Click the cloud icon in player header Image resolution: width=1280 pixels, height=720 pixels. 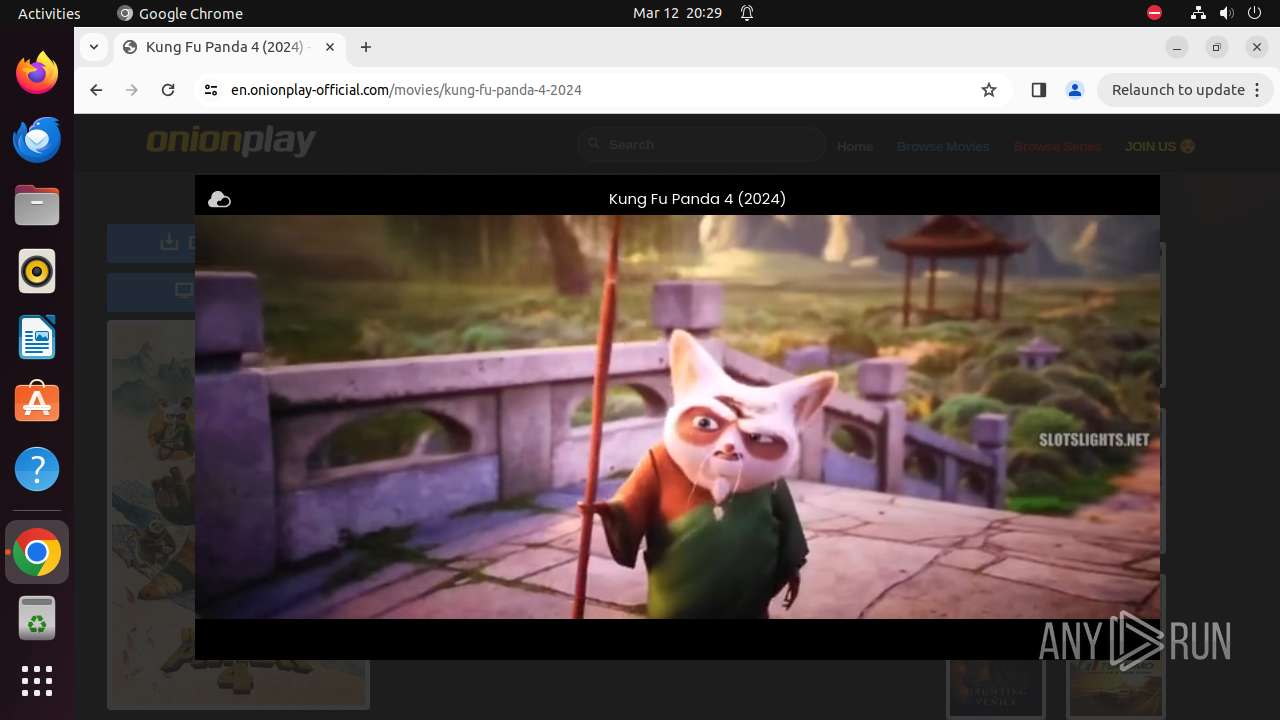[x=219, y=199]
